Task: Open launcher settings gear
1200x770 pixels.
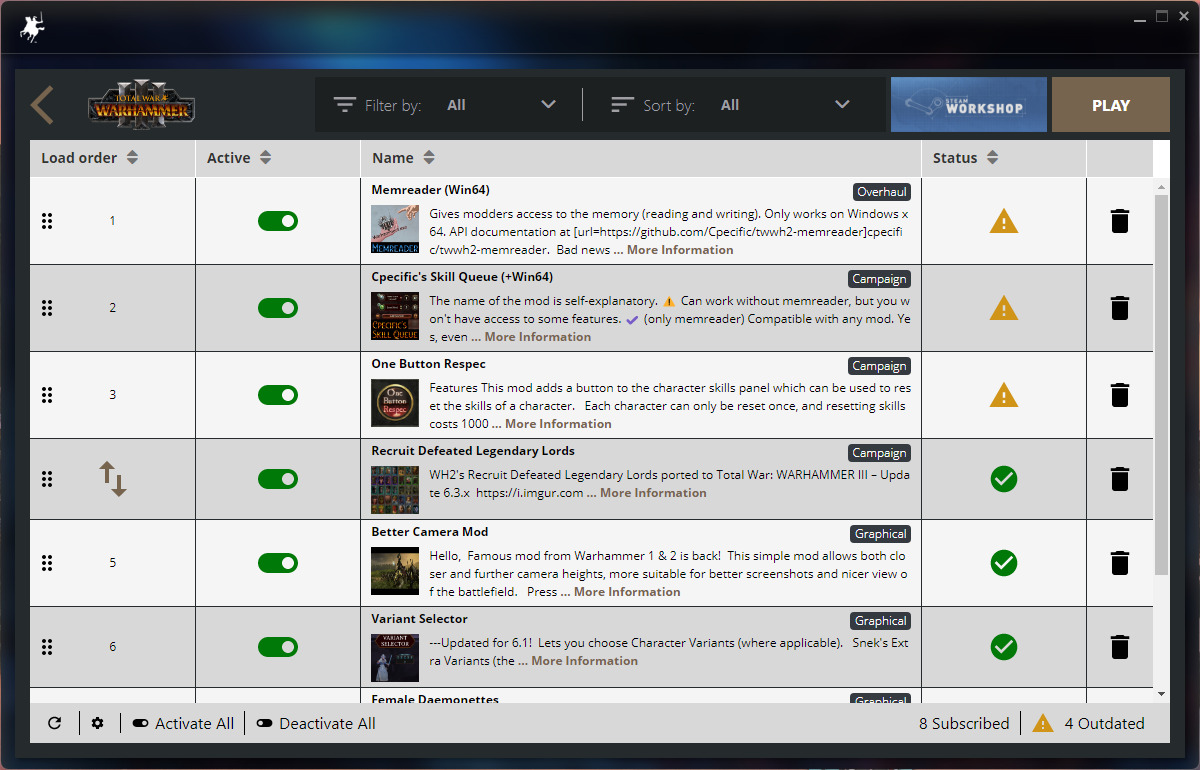Action: click(97, 723)
